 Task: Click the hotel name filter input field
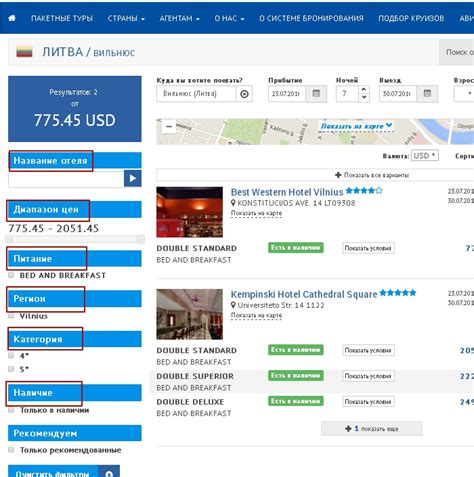pyautogui.click(x=66, y=179)
